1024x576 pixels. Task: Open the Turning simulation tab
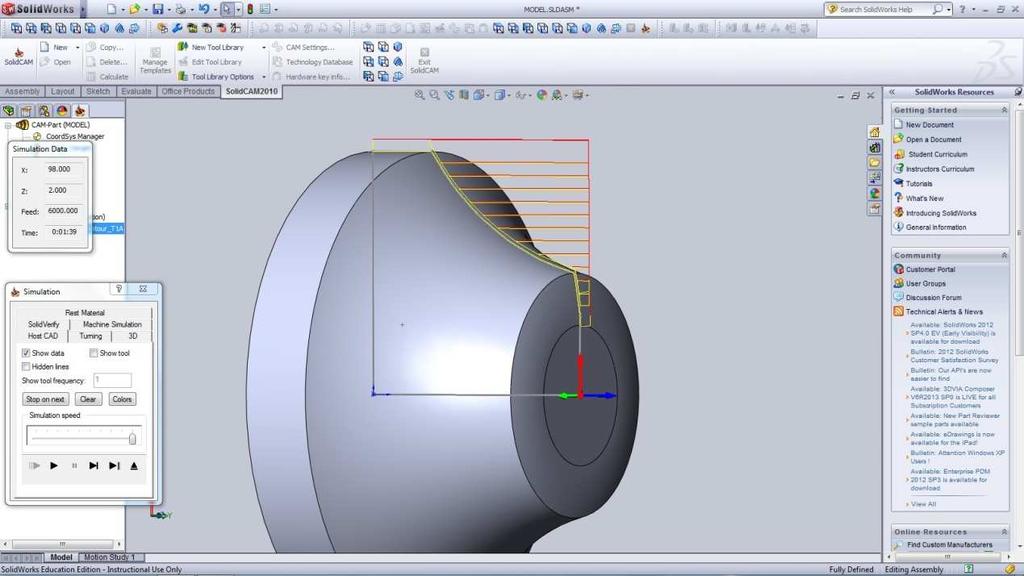point(91,336)
